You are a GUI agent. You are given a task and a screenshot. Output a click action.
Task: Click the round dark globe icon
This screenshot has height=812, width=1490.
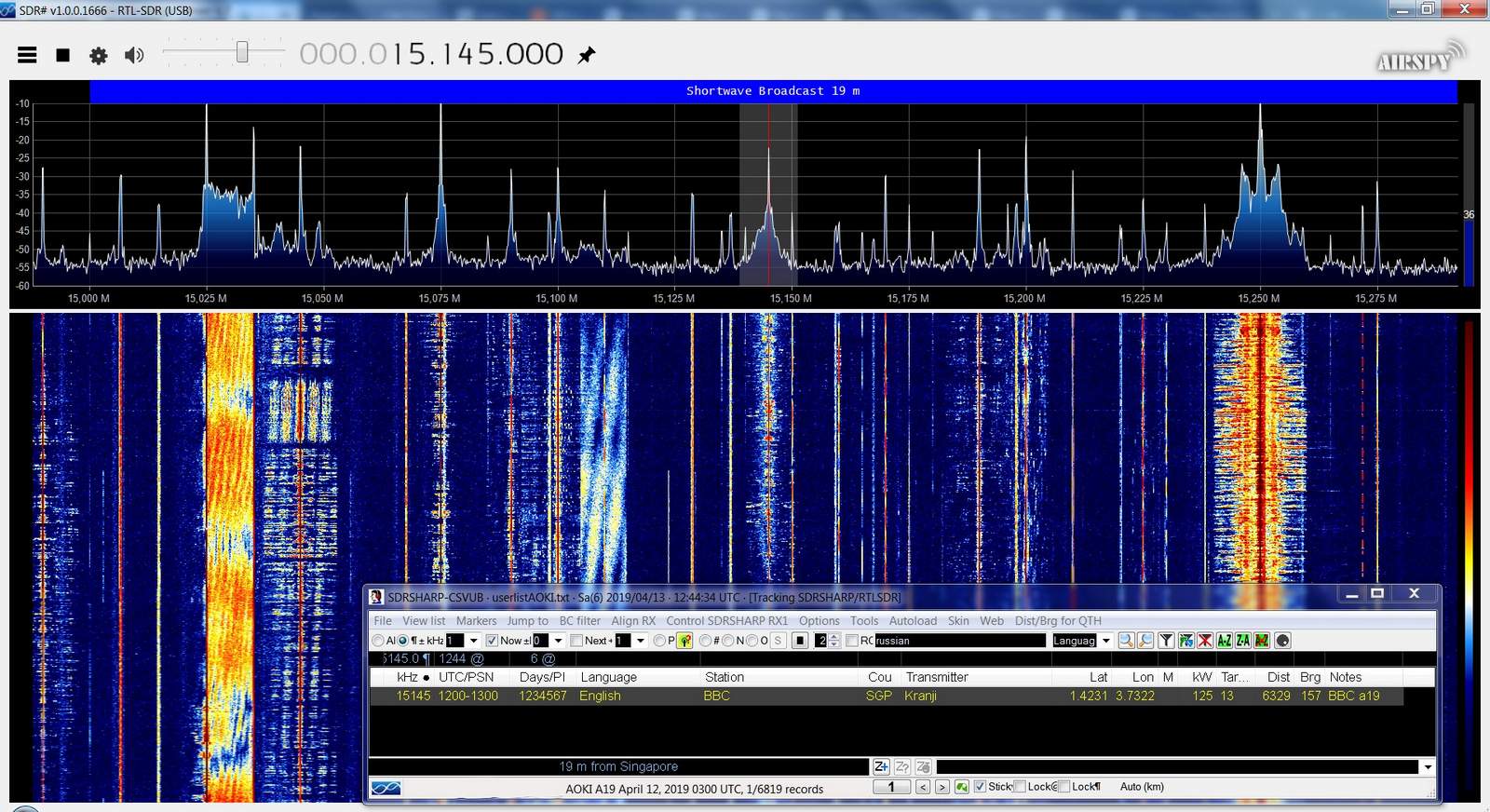[1282, 641]
